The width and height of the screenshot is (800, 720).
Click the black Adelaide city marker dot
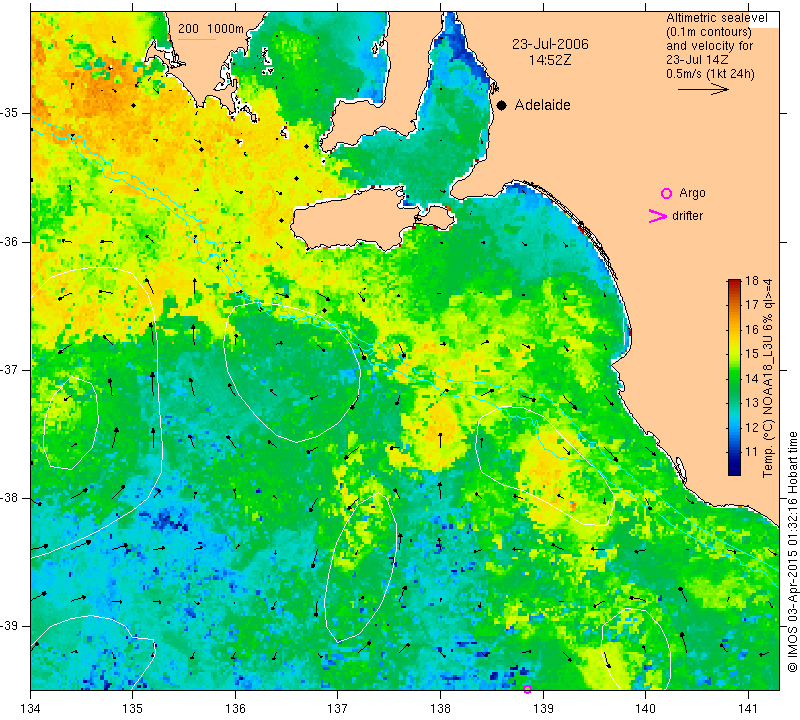tap(502, 106)
